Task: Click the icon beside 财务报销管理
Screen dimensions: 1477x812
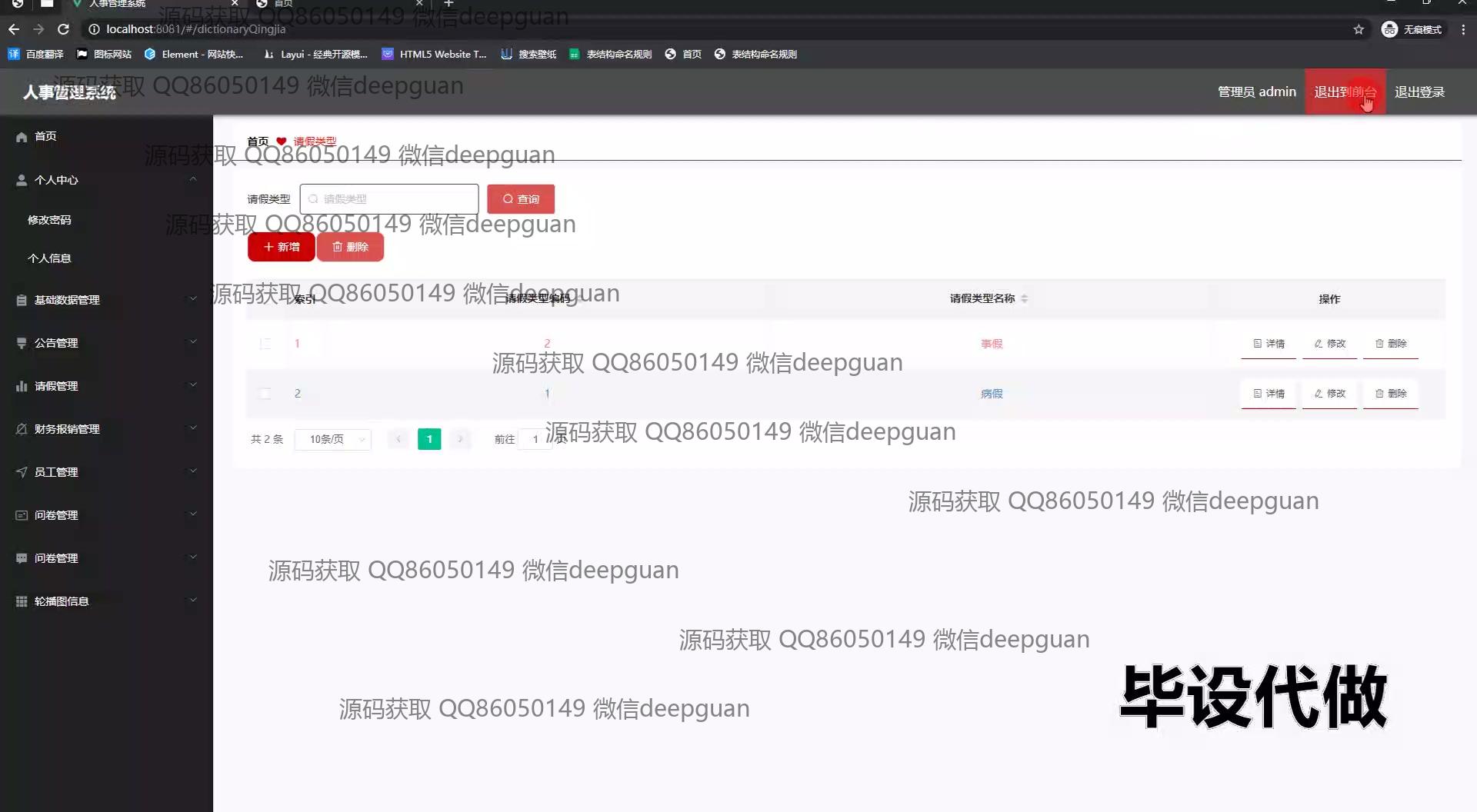Action: [x=22, y=429]
